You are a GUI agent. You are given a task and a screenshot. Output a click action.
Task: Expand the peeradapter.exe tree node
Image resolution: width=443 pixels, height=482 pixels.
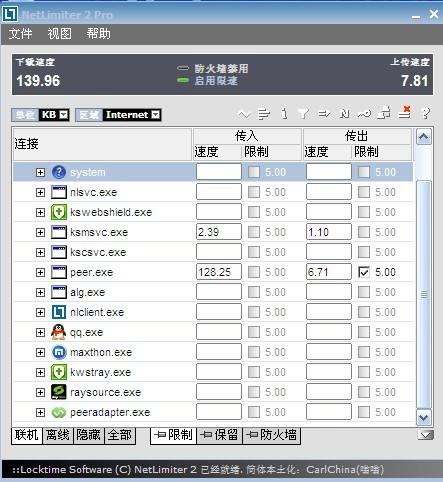point(40,412)
